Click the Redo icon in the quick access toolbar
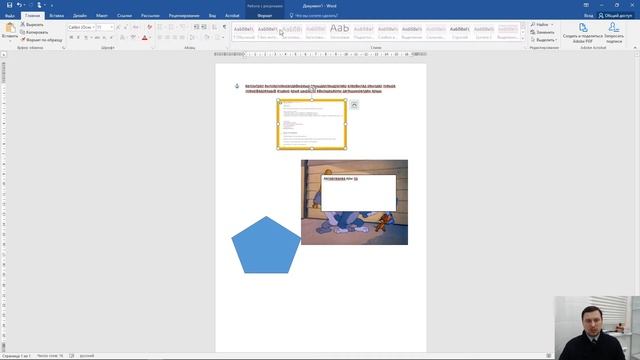This screenshot has width=640, height=360. tap(31, 5)
